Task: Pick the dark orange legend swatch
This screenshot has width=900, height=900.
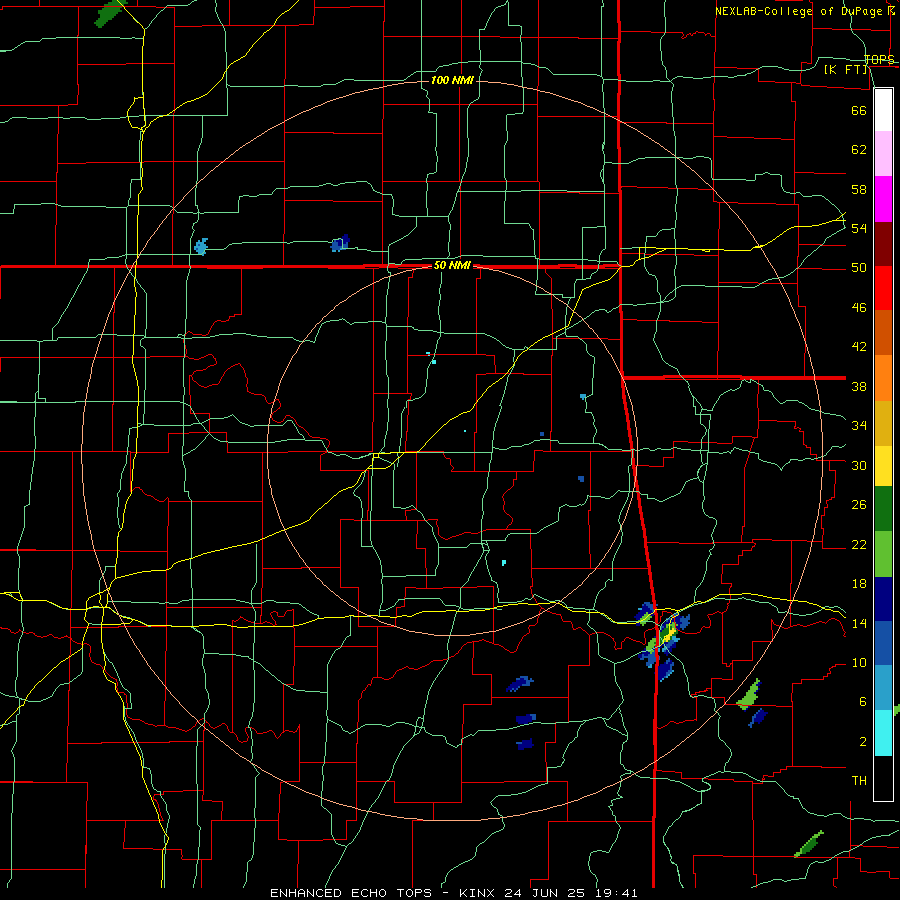Action: pos(883,332)
